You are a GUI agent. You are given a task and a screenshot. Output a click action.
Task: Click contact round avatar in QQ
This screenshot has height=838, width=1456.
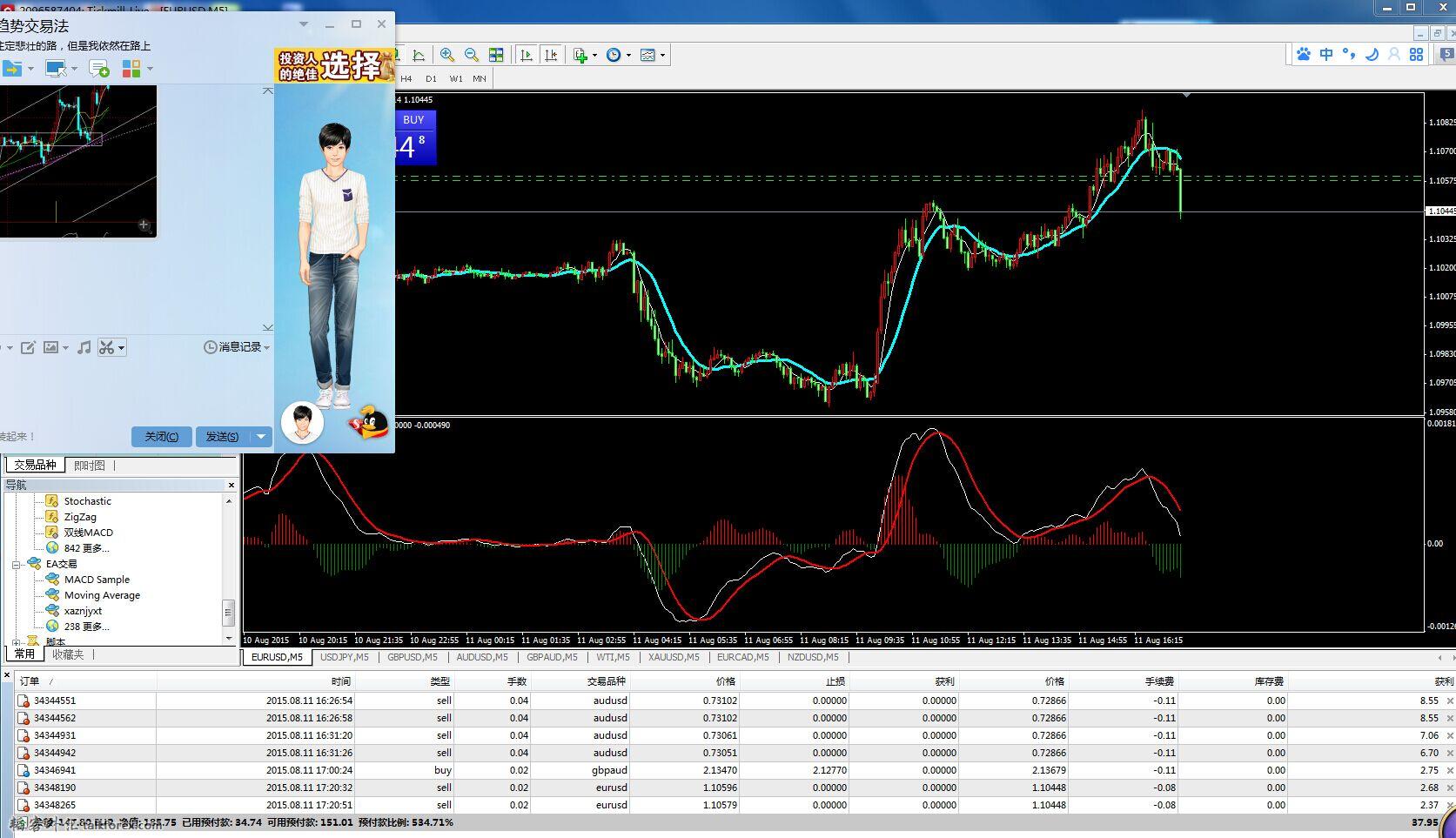[x=303, y=423]
